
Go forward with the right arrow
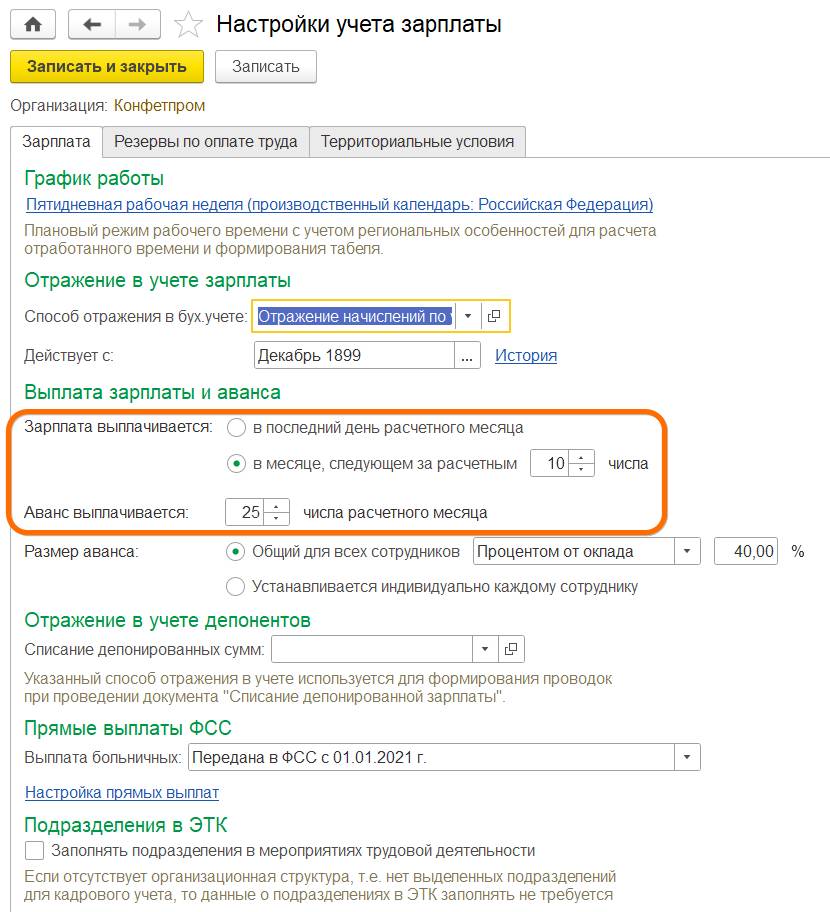point(140,24)
